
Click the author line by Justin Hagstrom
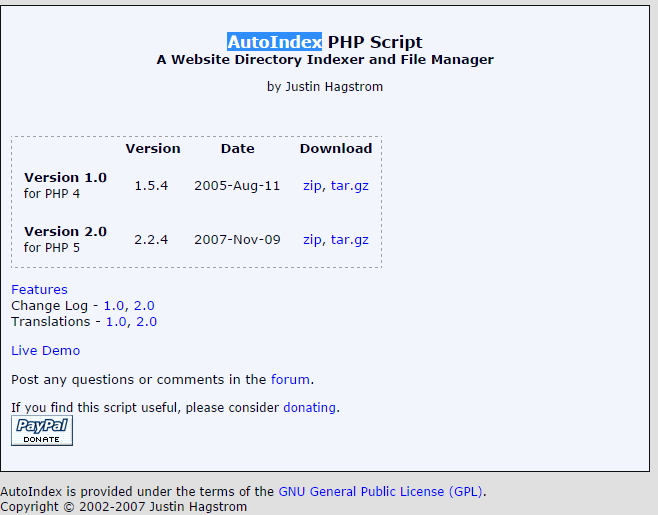(x=325, y=87)
